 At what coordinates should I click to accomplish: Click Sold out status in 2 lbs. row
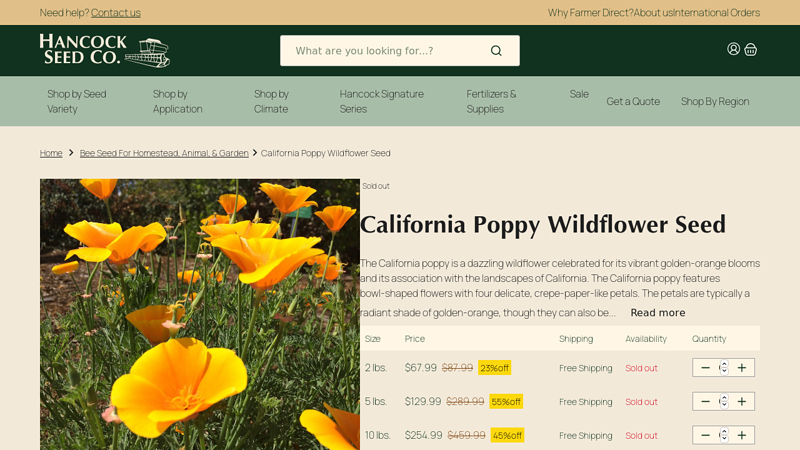point(641,368)
